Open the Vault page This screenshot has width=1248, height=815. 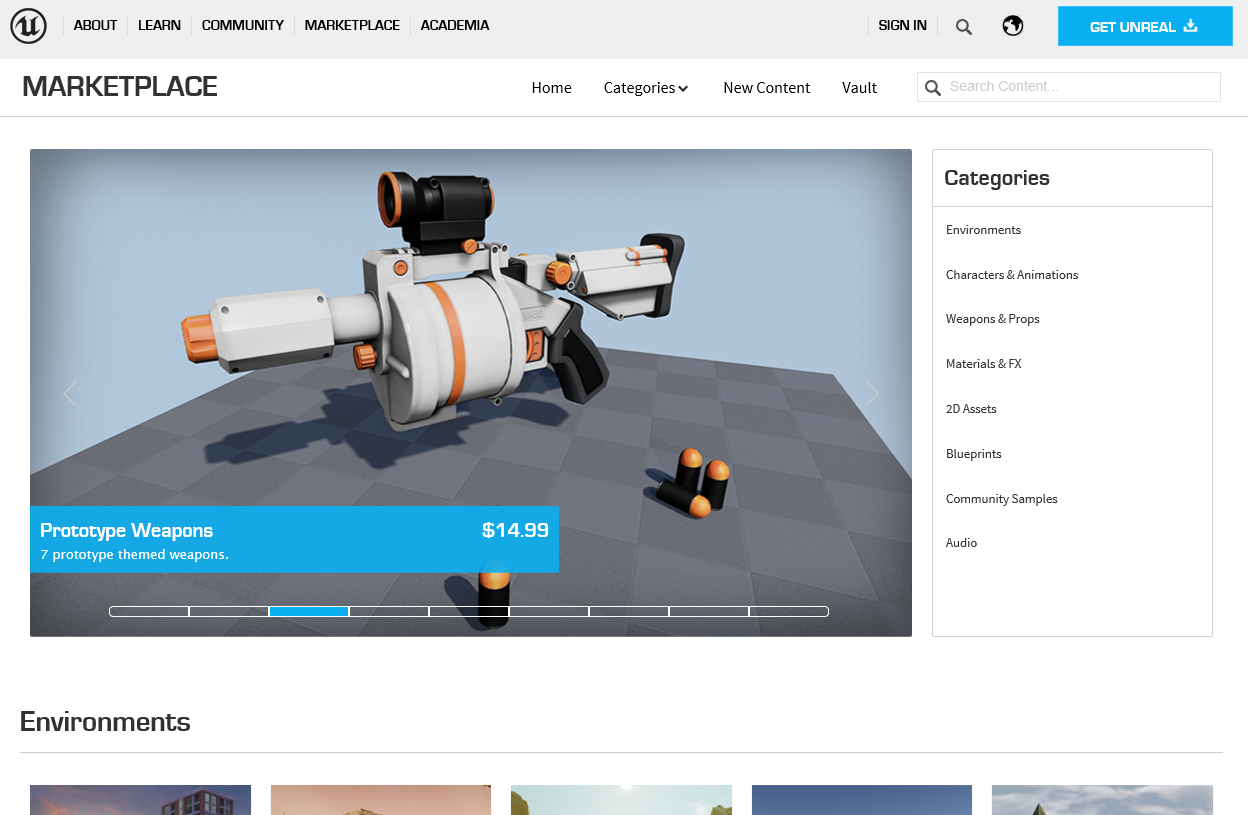[860, 88]
